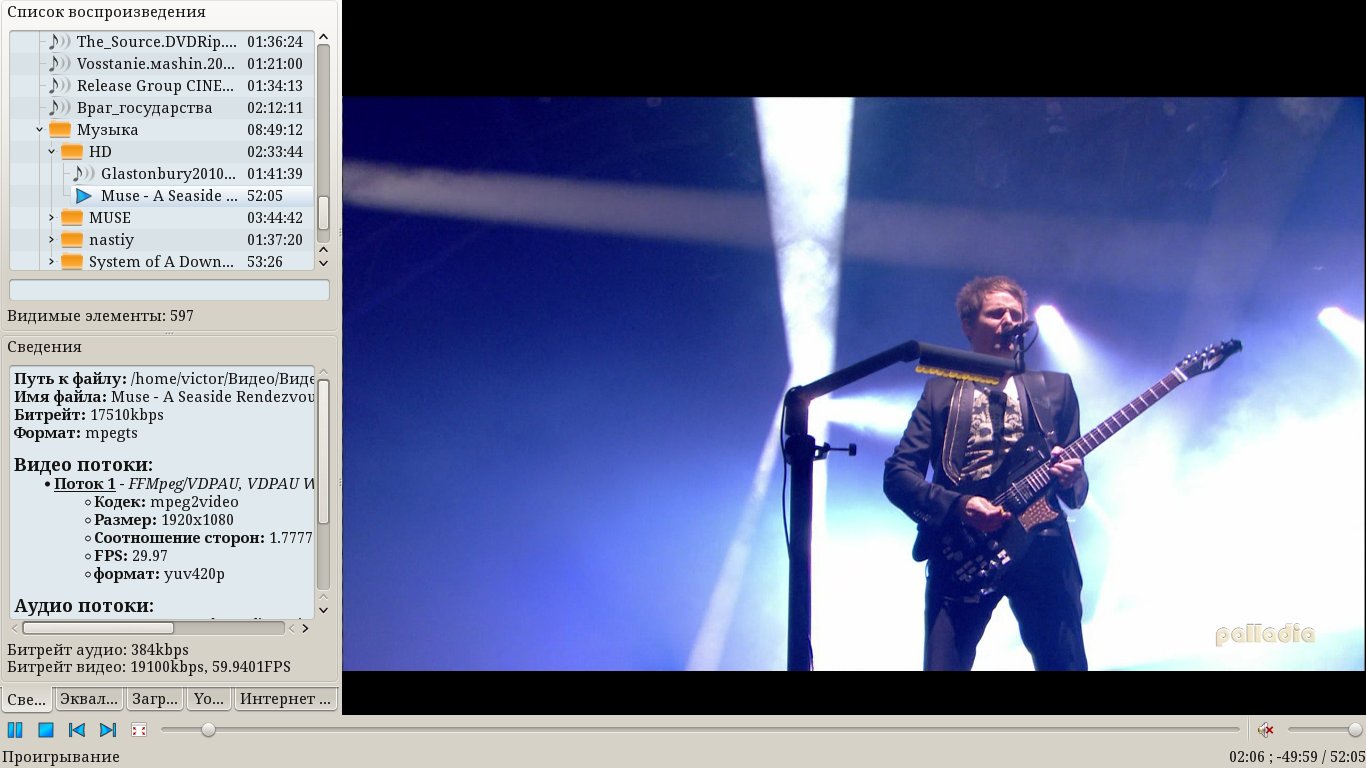Viewport: 1366px width, 768px height.
Task: Expand the MUSE folder
Action: pos(52,218)
